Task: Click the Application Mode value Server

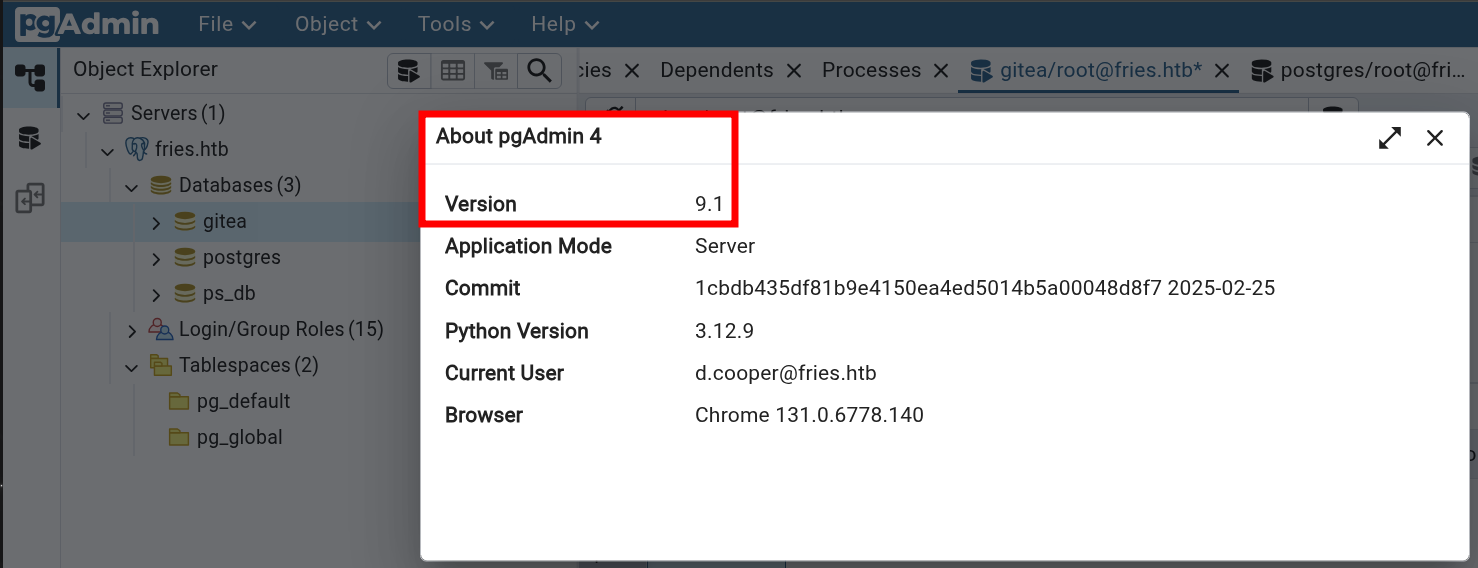Action: [x=725, y=246]
